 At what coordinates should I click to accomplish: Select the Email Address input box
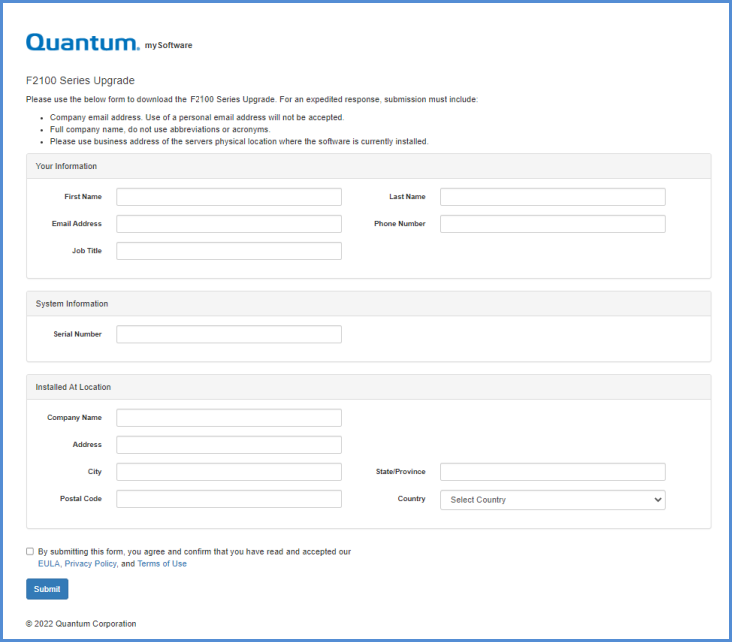pos(228,224)
